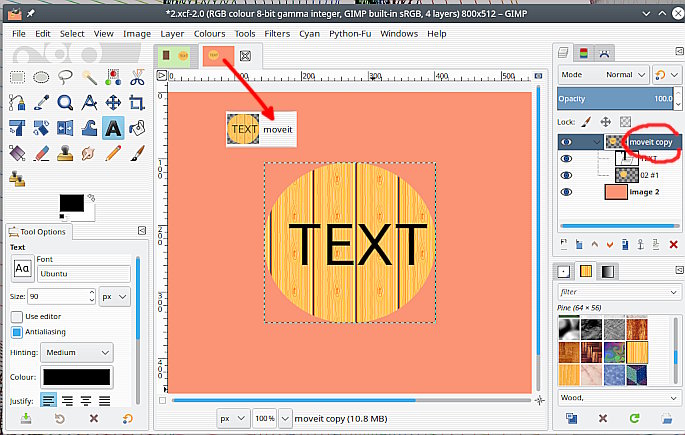Select the Ellipse Select tool

tap(41, 78)
